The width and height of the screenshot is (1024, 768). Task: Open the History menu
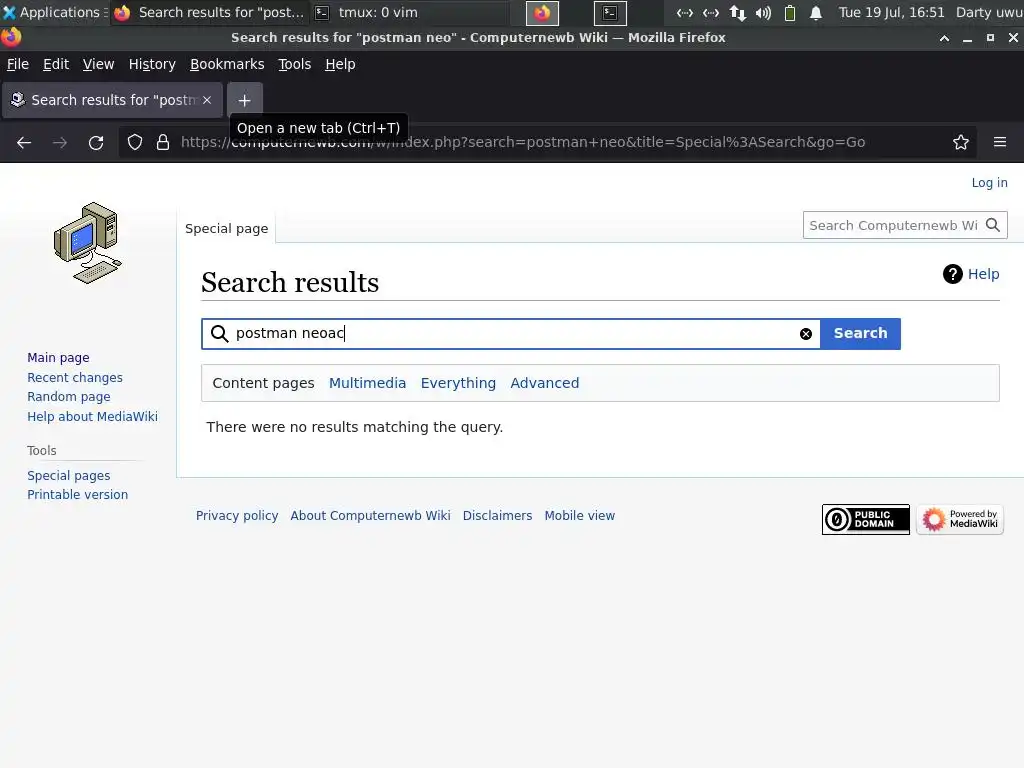tap(152, 64)
